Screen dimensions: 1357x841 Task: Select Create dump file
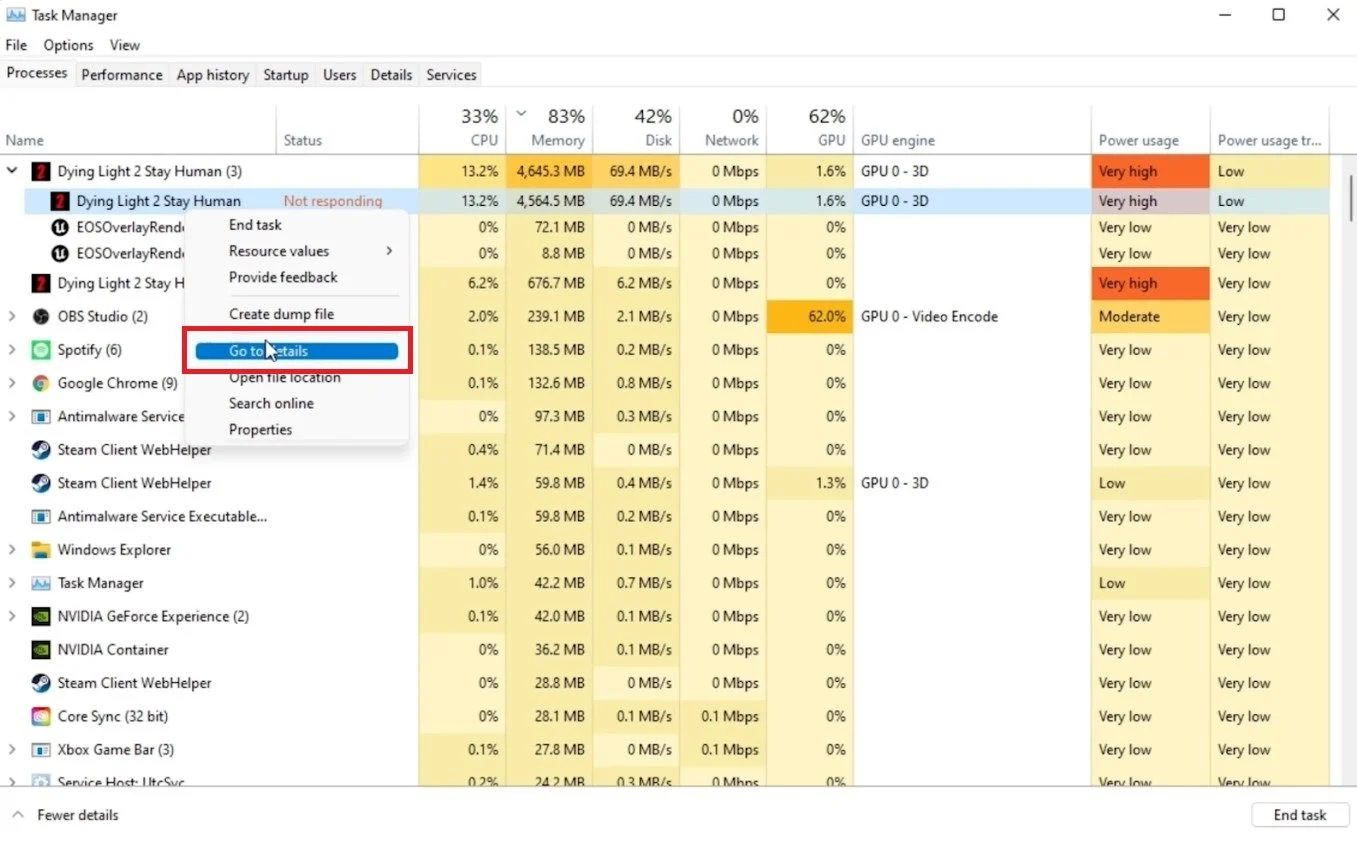[296, 314]
